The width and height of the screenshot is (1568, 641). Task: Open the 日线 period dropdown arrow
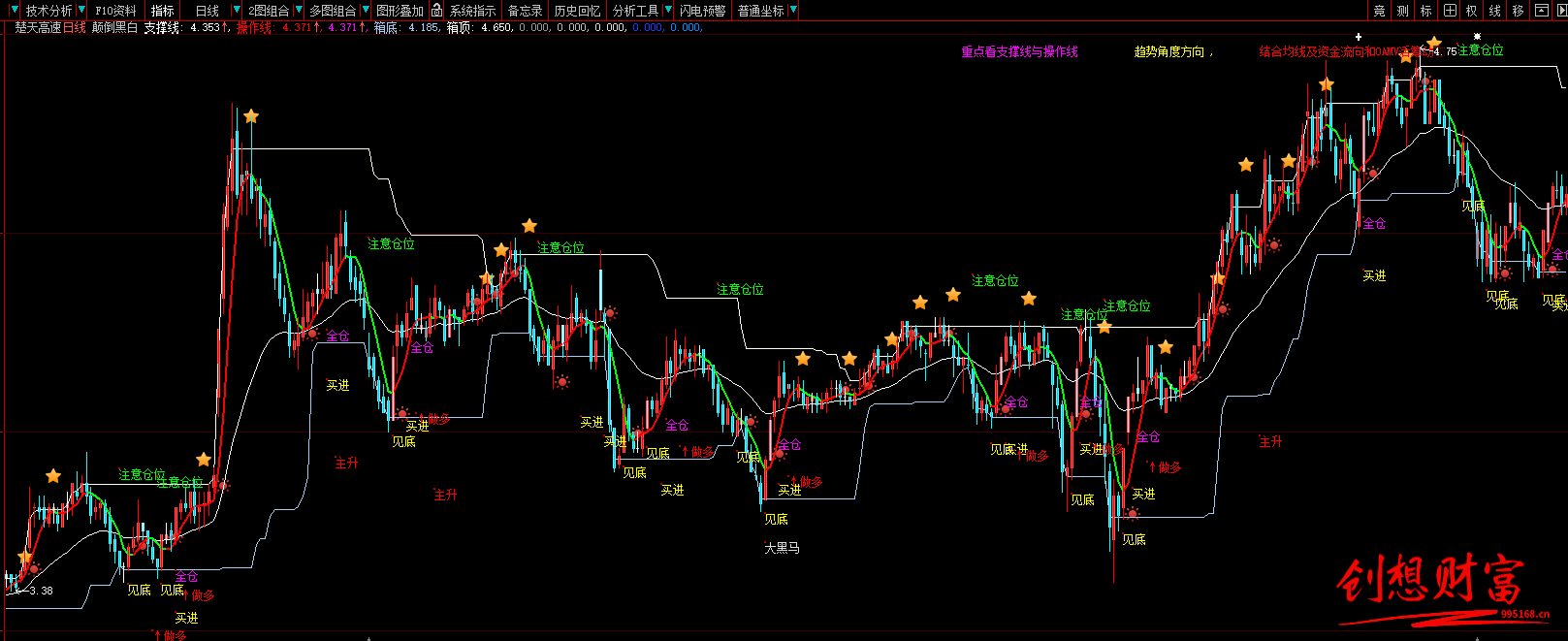click(236, 11)
